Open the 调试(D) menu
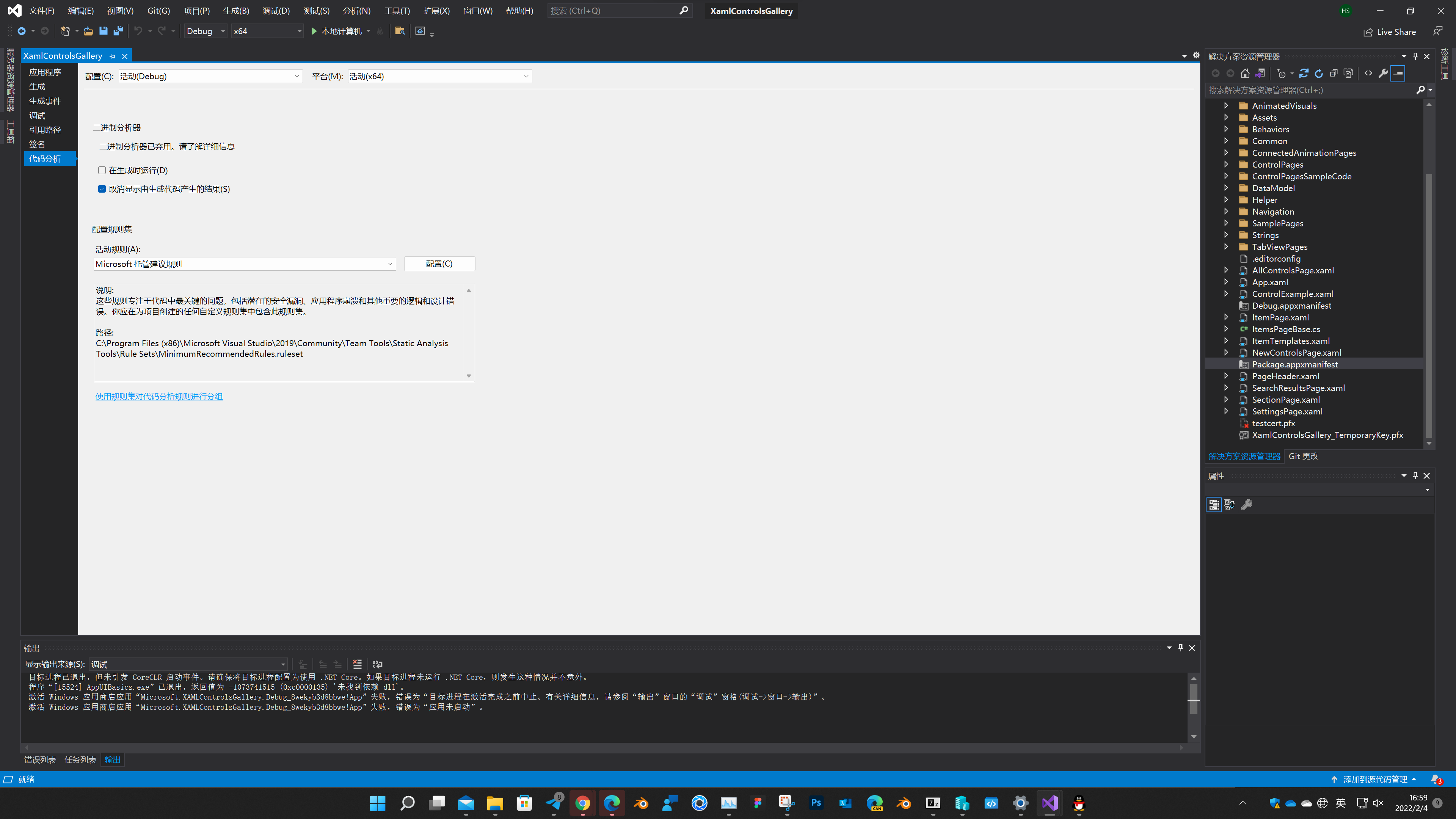 coord(276,10)
